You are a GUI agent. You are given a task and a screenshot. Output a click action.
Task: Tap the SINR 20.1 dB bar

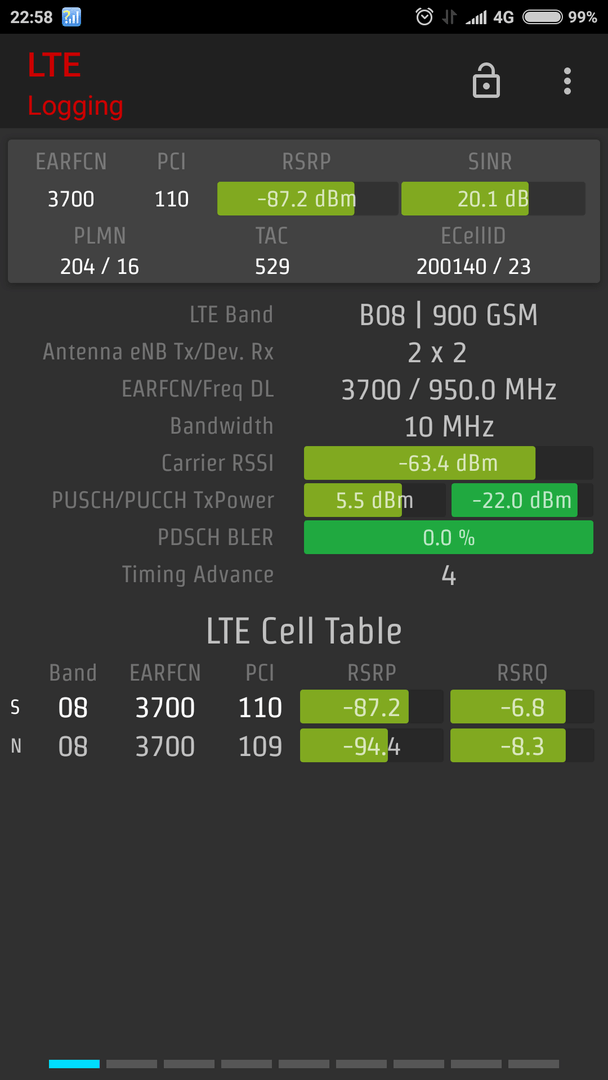click(x=492, y=198)
